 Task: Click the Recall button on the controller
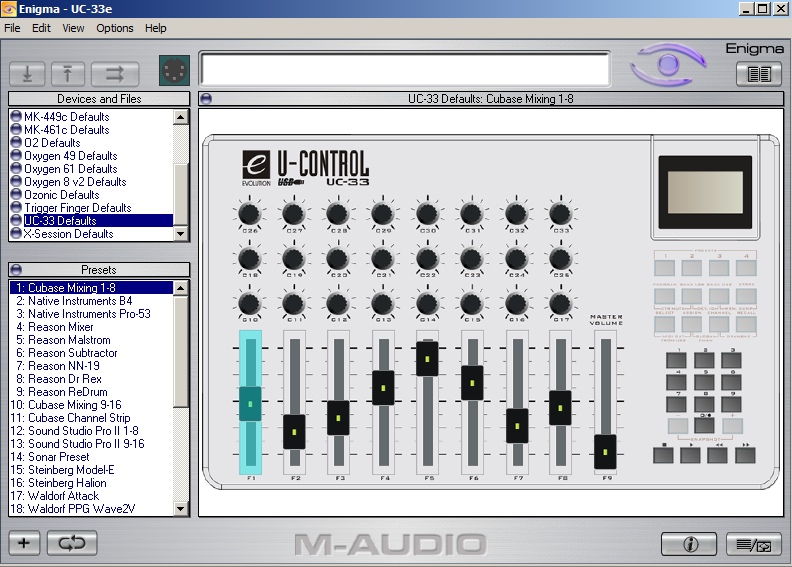pyautogui.click(x=746, y=324)
